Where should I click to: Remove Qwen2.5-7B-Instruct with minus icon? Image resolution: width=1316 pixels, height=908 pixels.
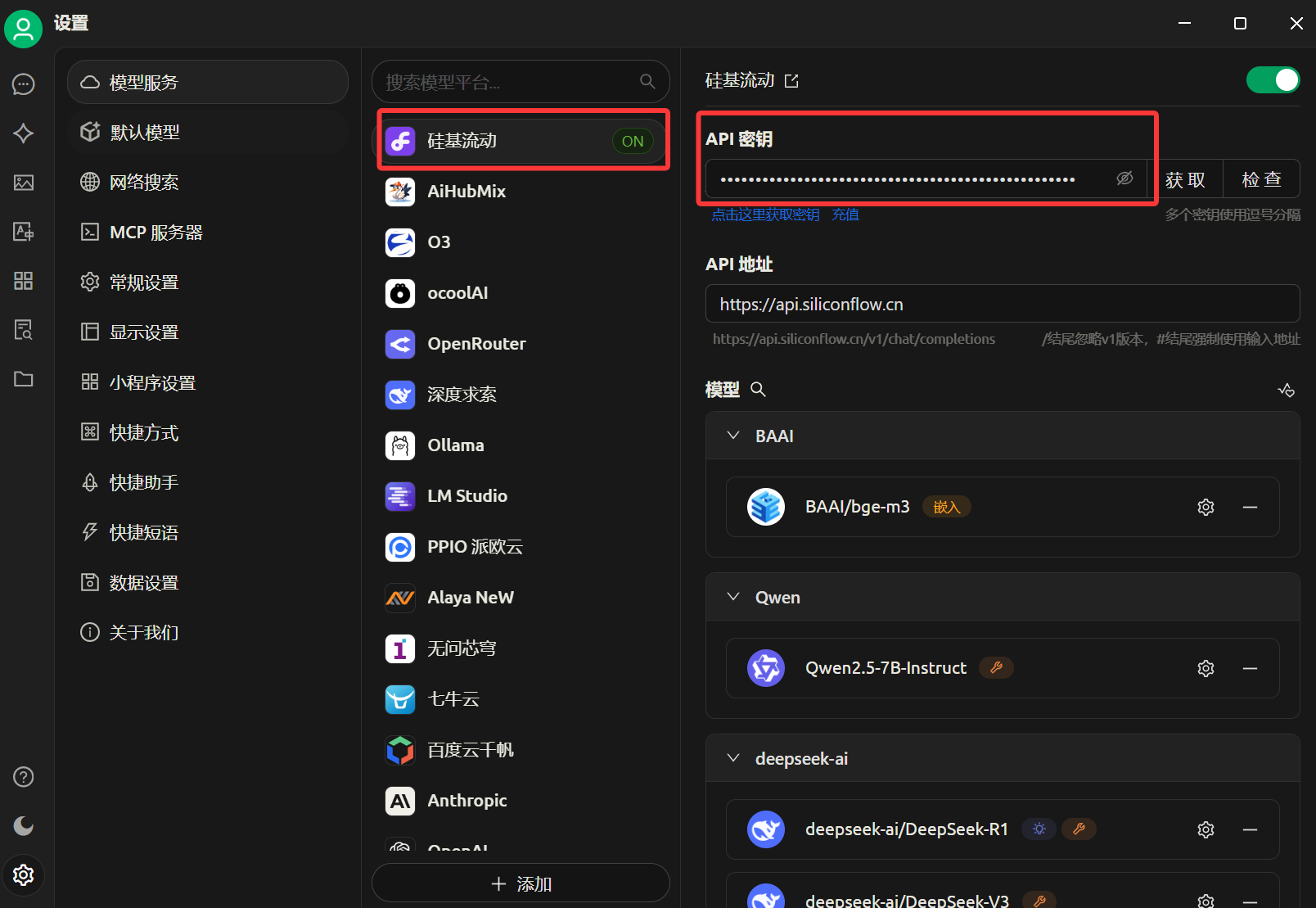coord(1250,668)
